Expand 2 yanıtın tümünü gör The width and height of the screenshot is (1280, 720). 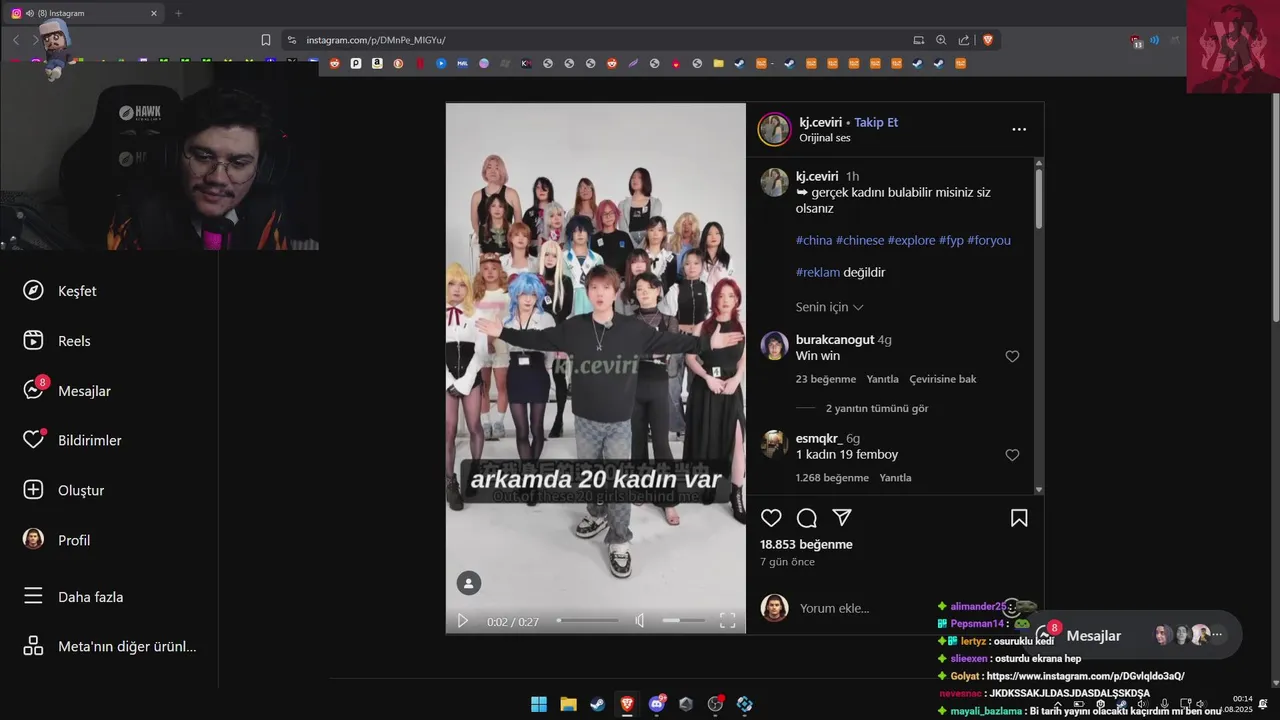point(877,408)
